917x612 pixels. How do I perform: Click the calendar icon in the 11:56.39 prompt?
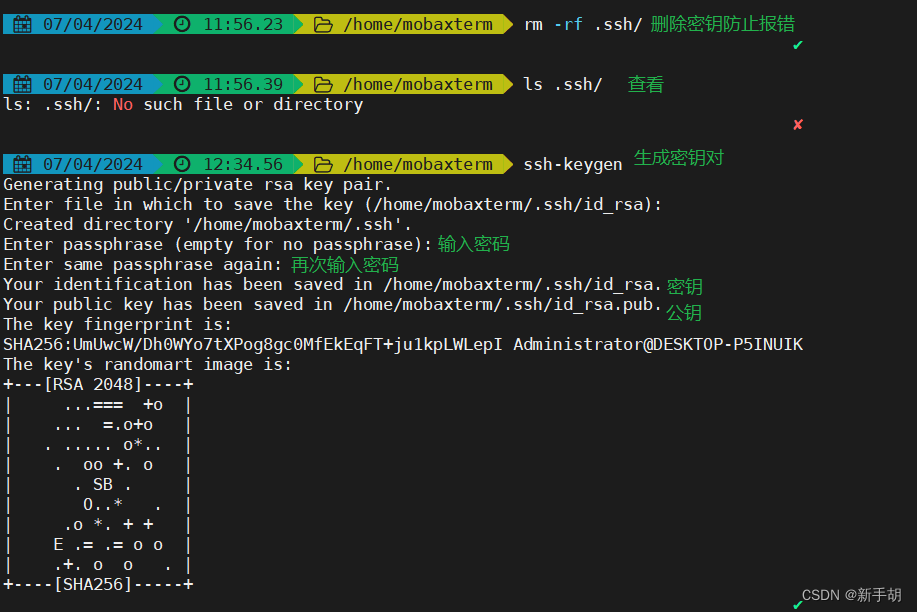(22, 84)
